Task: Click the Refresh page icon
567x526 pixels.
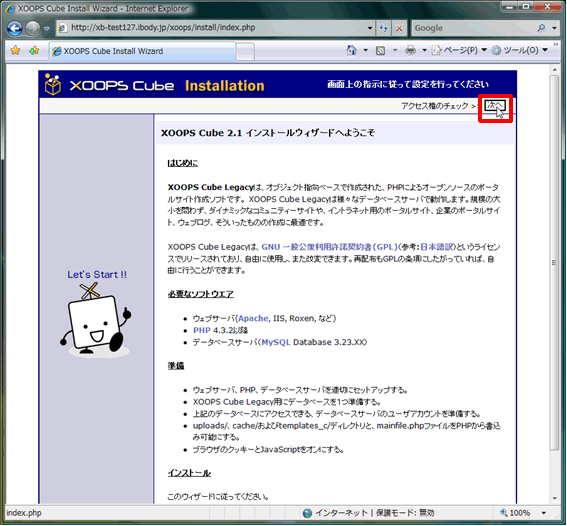Action: [383, 28]
